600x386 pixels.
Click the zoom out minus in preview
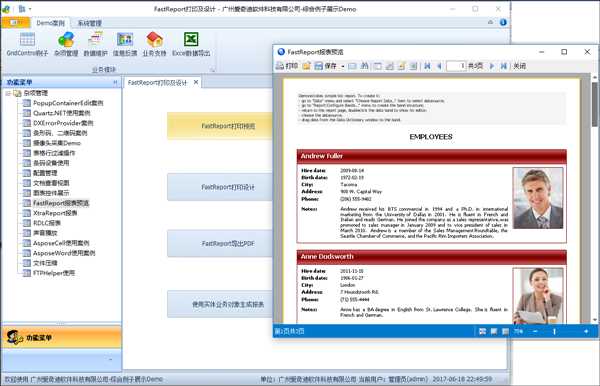click(535, 331)
